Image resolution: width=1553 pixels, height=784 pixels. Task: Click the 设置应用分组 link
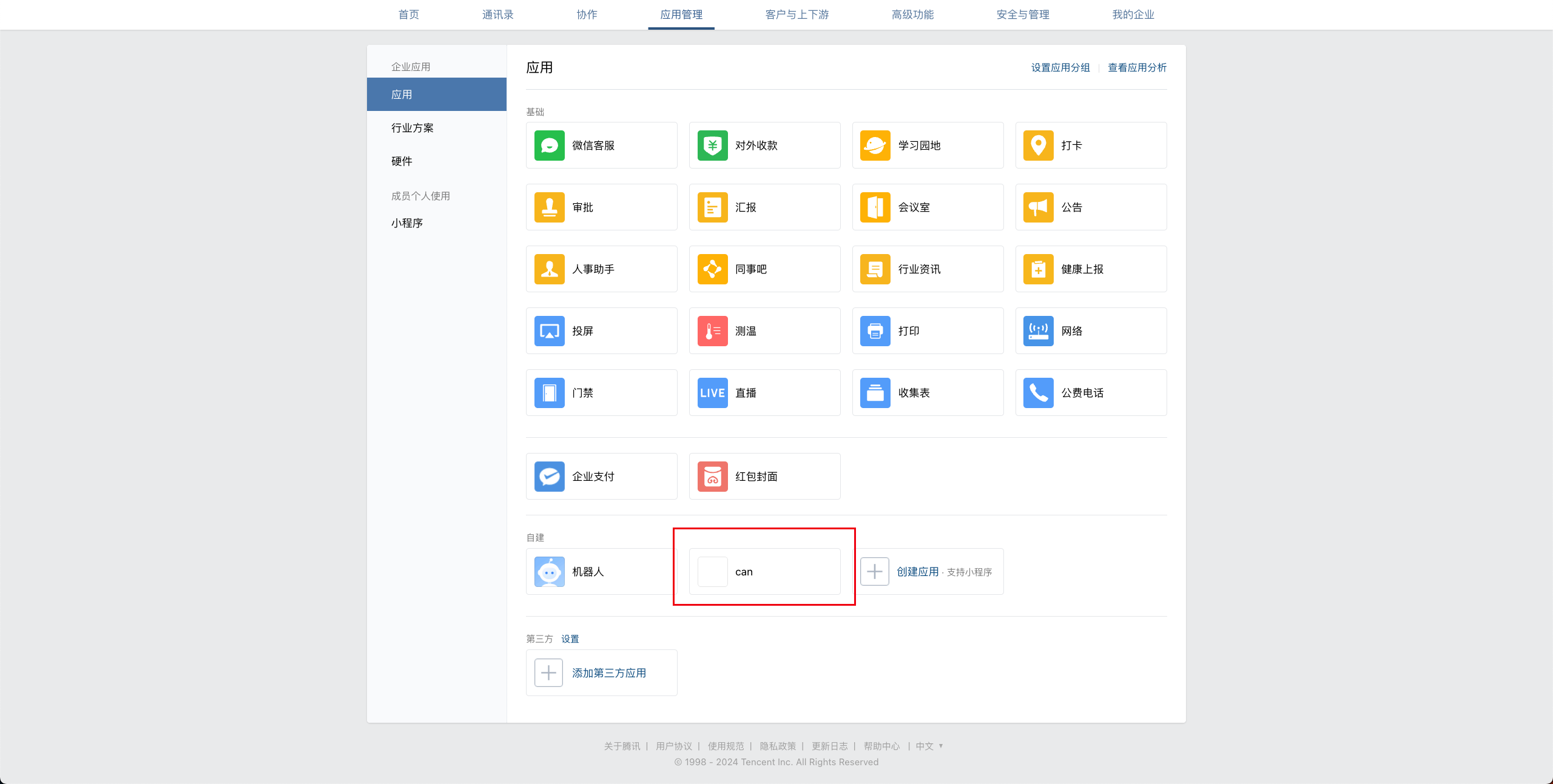click(1060, 68)
